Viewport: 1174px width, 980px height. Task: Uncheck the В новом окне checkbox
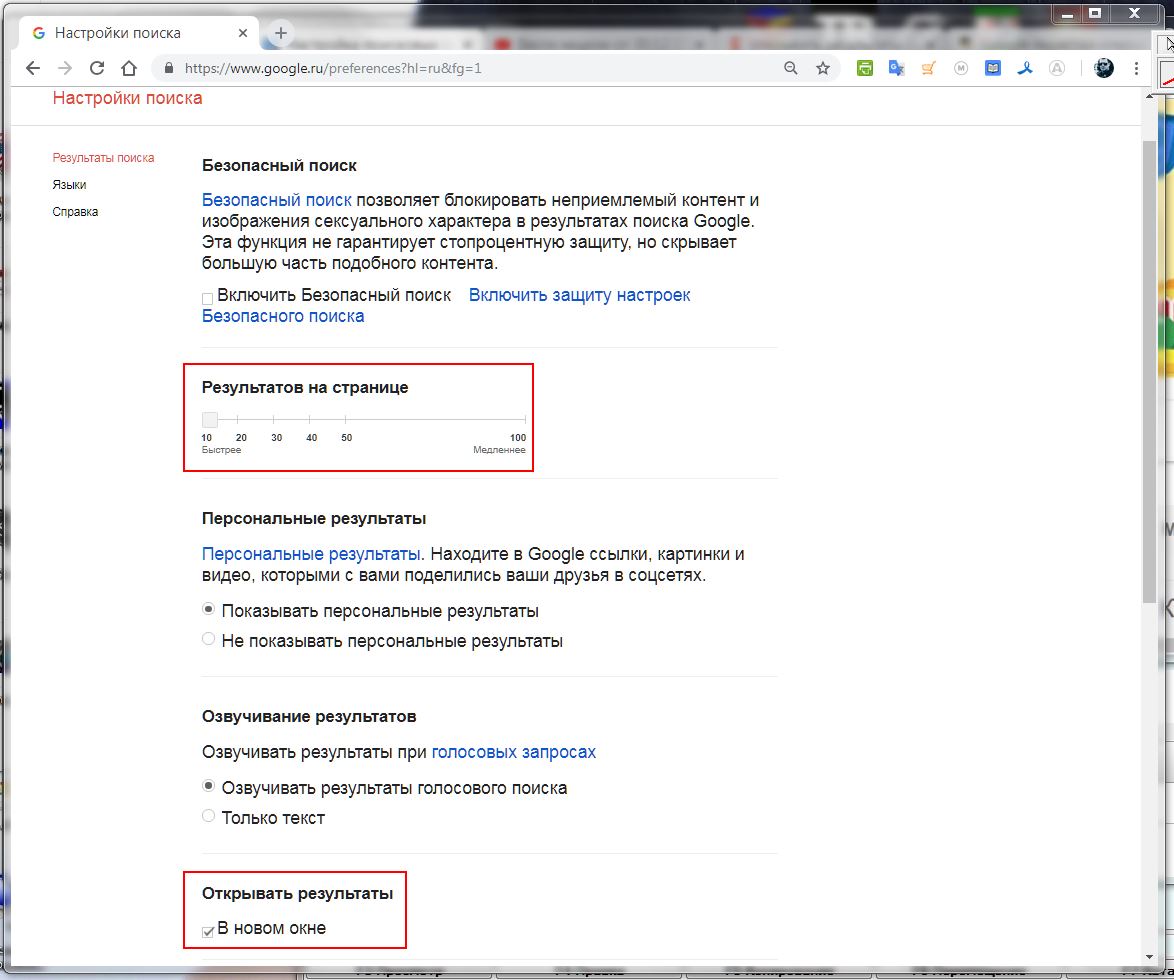point(207,931)
